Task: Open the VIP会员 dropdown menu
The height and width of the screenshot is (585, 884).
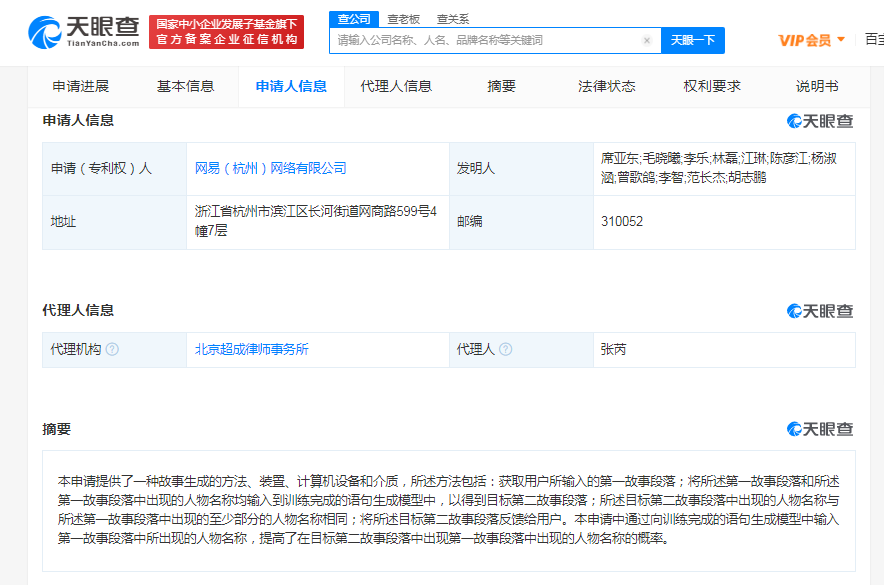Action: [811, 40]
